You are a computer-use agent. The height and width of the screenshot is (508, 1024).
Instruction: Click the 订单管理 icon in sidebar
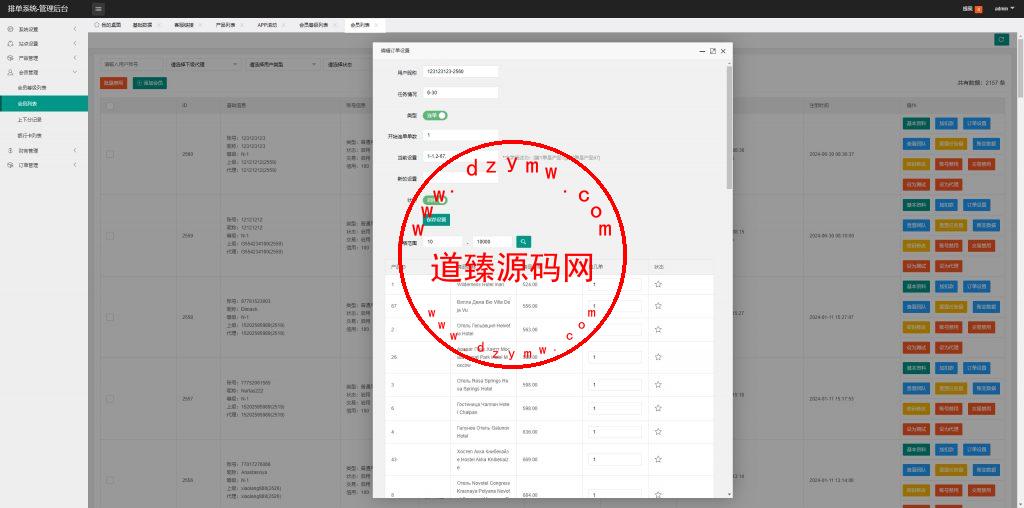tap(10, 165)
